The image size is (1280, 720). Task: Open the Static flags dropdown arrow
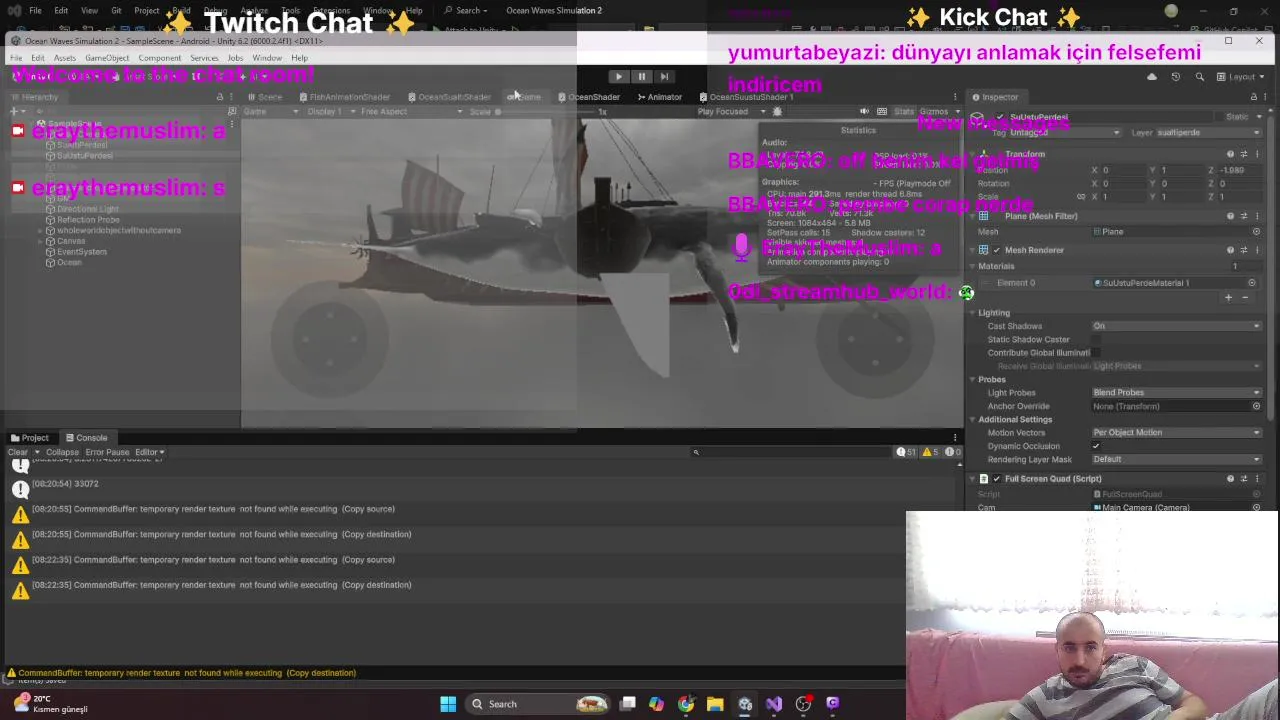(1258, 117)
